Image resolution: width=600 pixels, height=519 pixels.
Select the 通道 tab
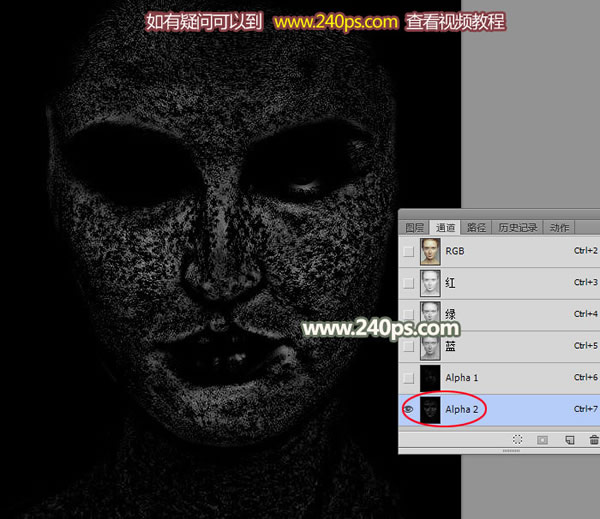(445, 228)
